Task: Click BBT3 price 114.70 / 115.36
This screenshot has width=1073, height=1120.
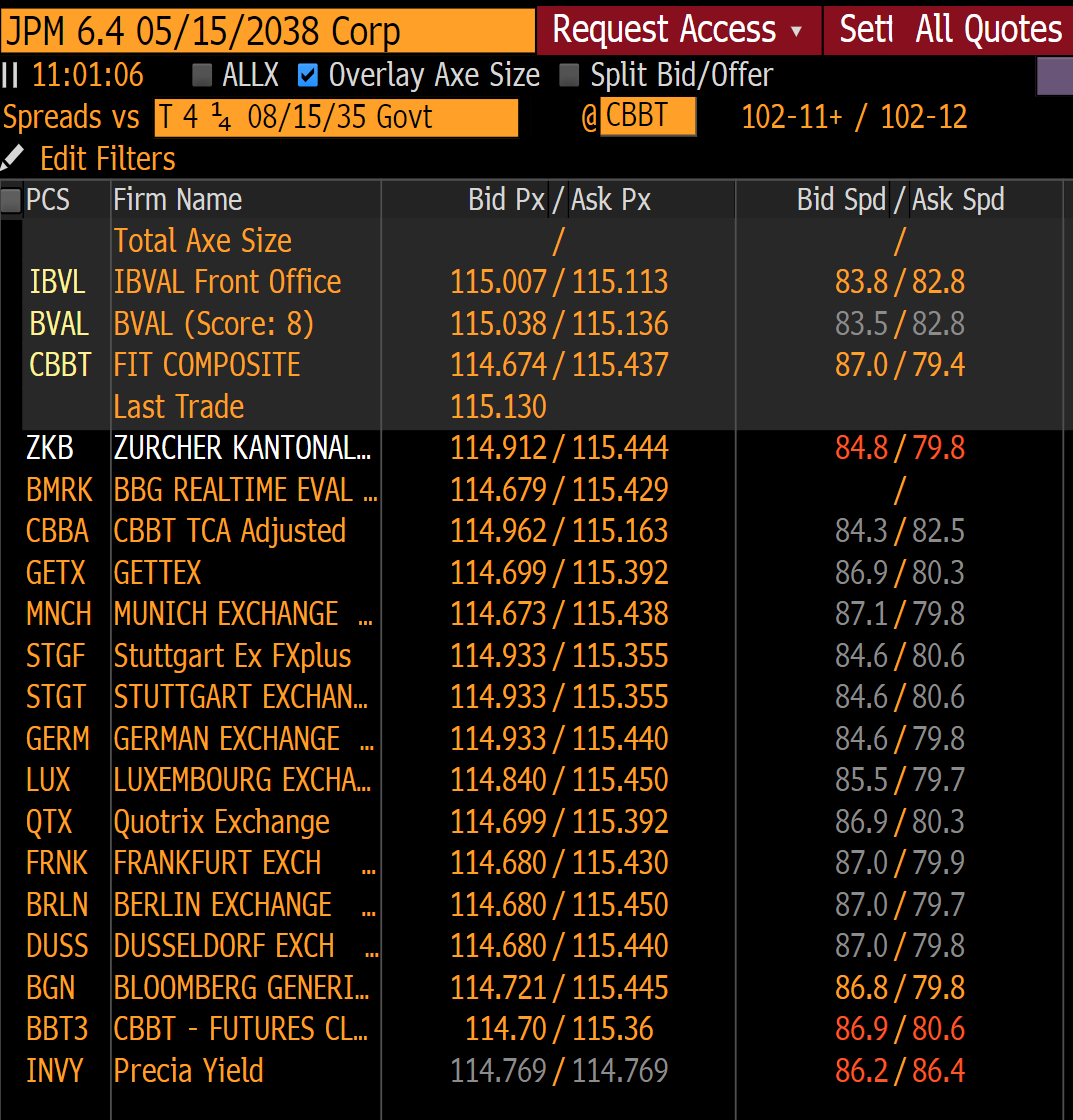Action: pyautogui.click(x=559, y=1029)
